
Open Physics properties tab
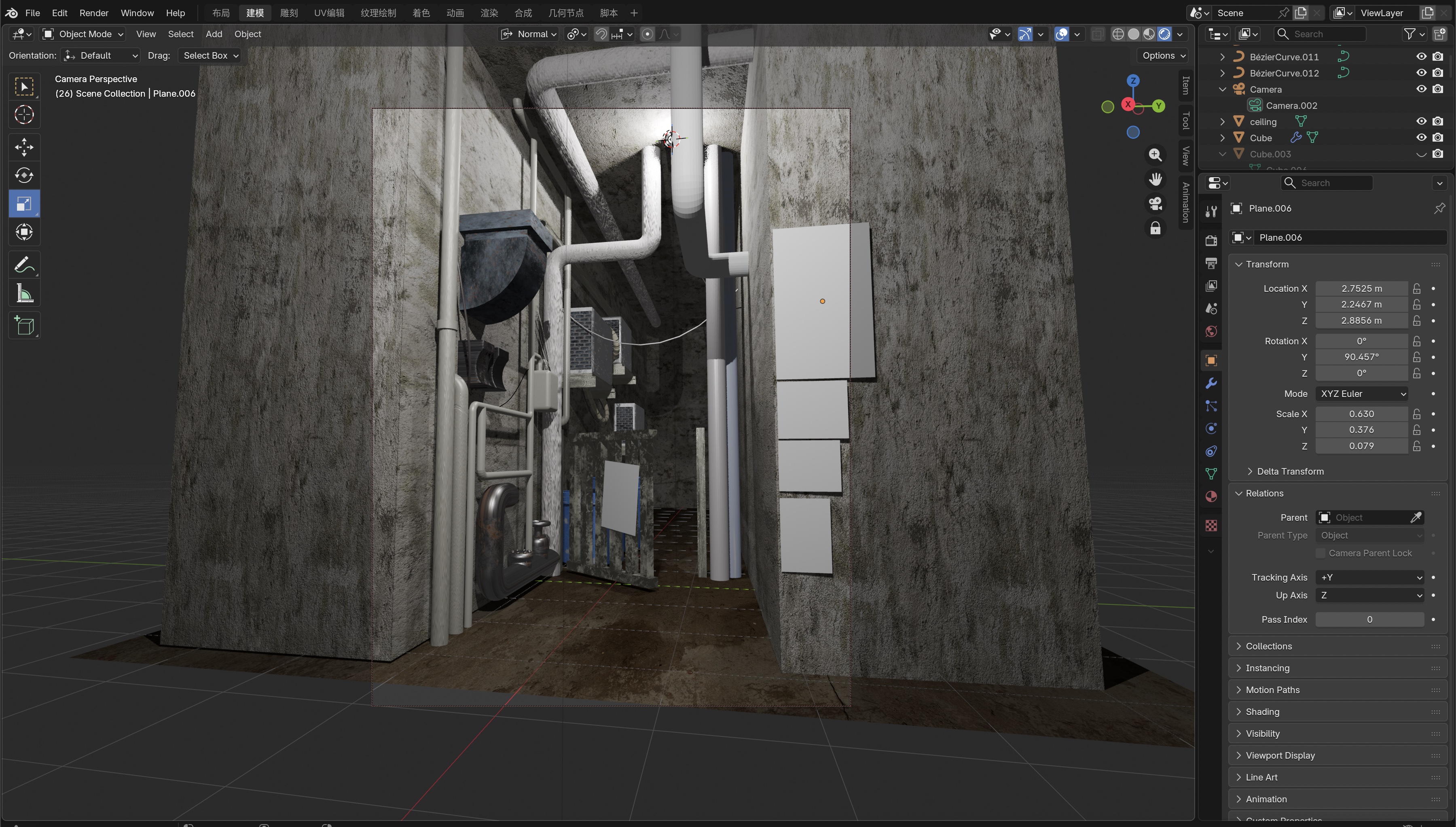(1211, 429)
